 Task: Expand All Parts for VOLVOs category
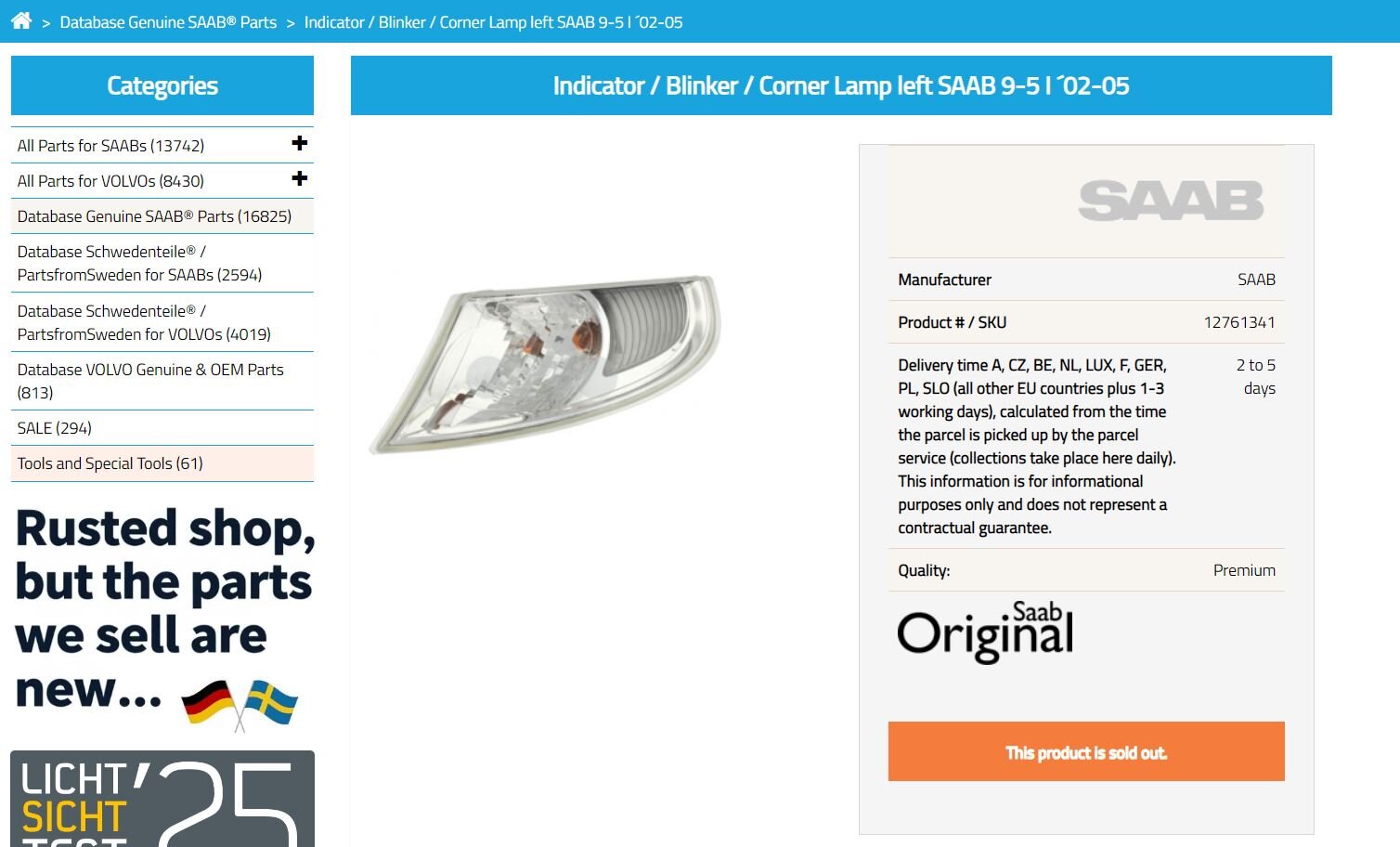299,178
